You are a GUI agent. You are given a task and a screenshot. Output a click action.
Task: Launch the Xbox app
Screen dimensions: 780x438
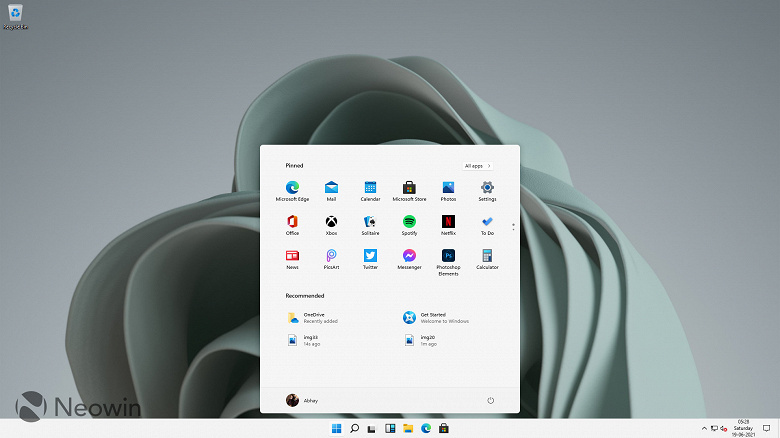[331, 222]
